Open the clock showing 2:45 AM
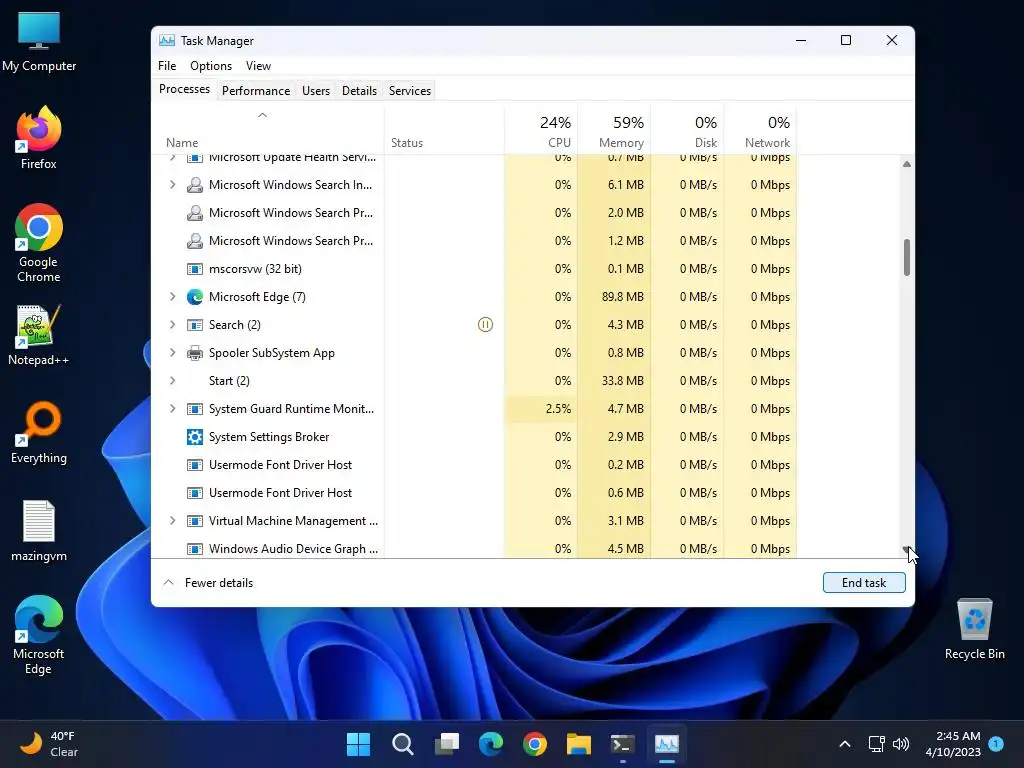1024x768 pixels. pos(953,744)
